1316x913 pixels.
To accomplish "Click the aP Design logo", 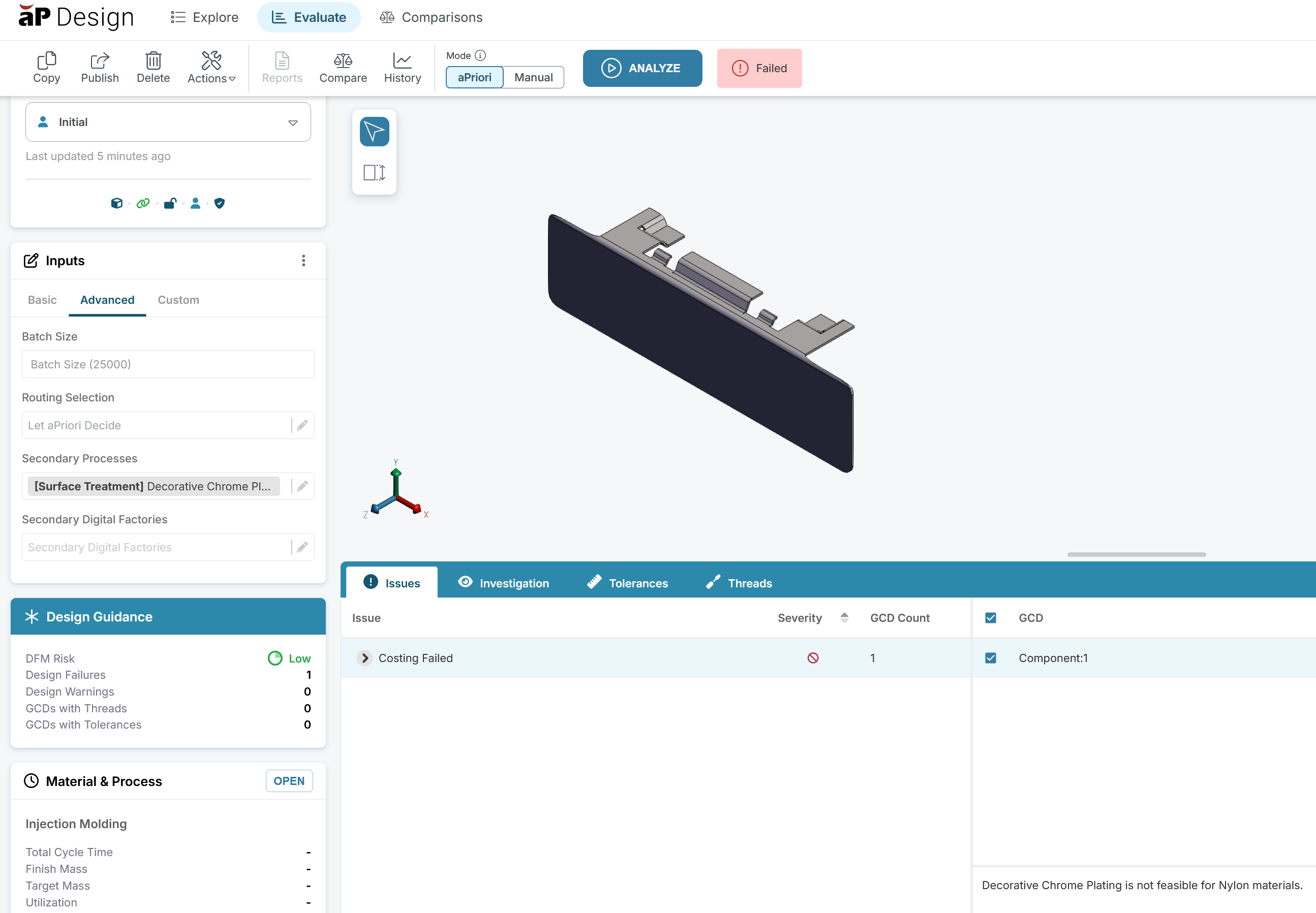I will pyautogui.click(x=76, y=17).
